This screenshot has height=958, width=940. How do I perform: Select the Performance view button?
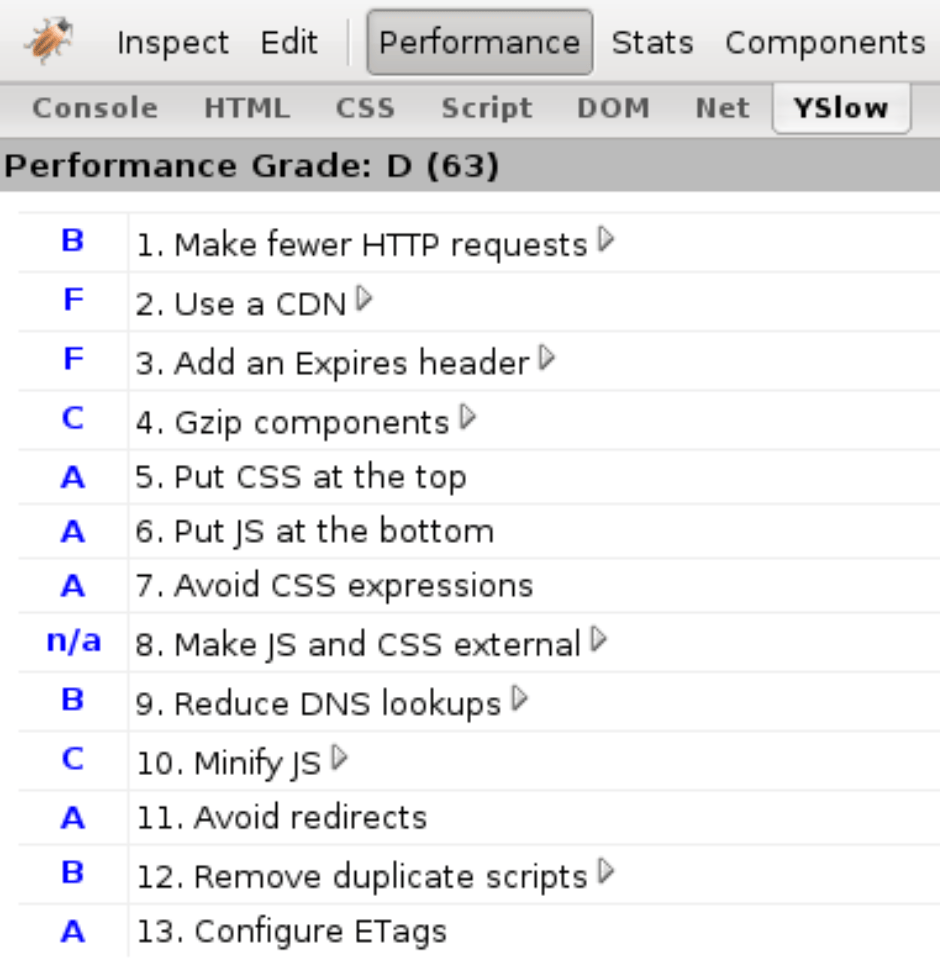(x=479, y=43)
